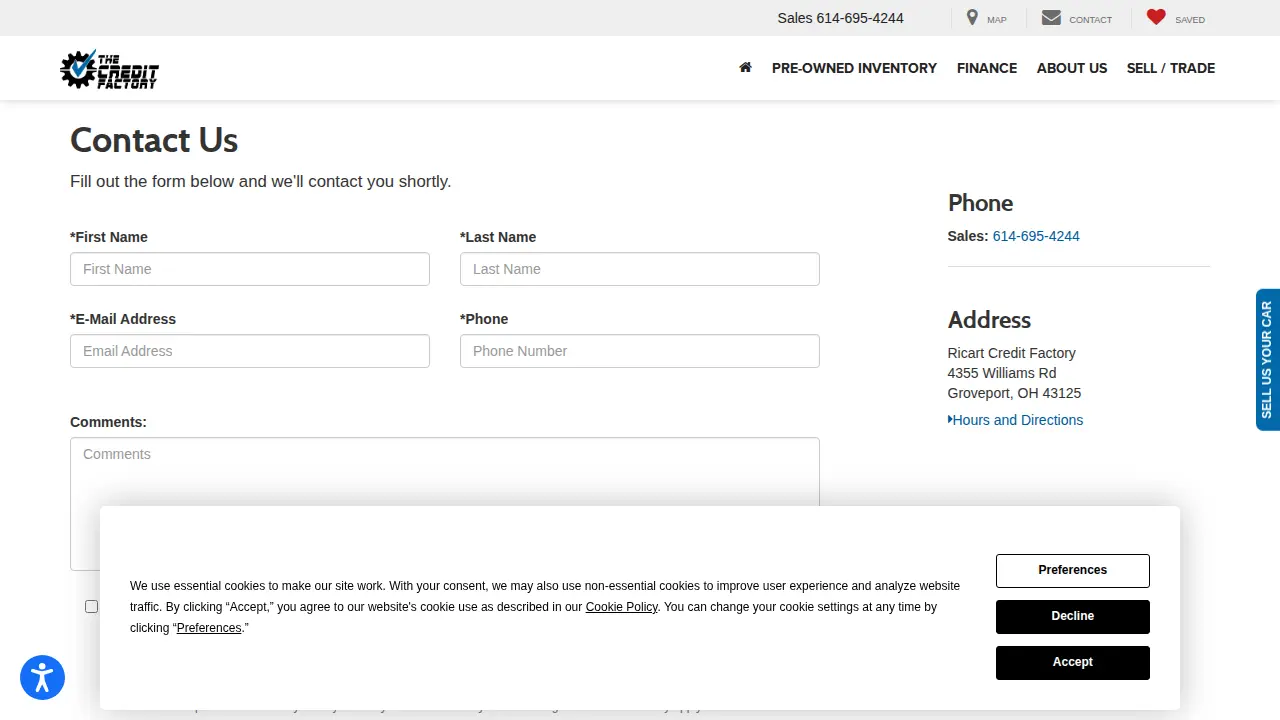
Task: Focus the Last Name field
Action: [x=640, y=269]
